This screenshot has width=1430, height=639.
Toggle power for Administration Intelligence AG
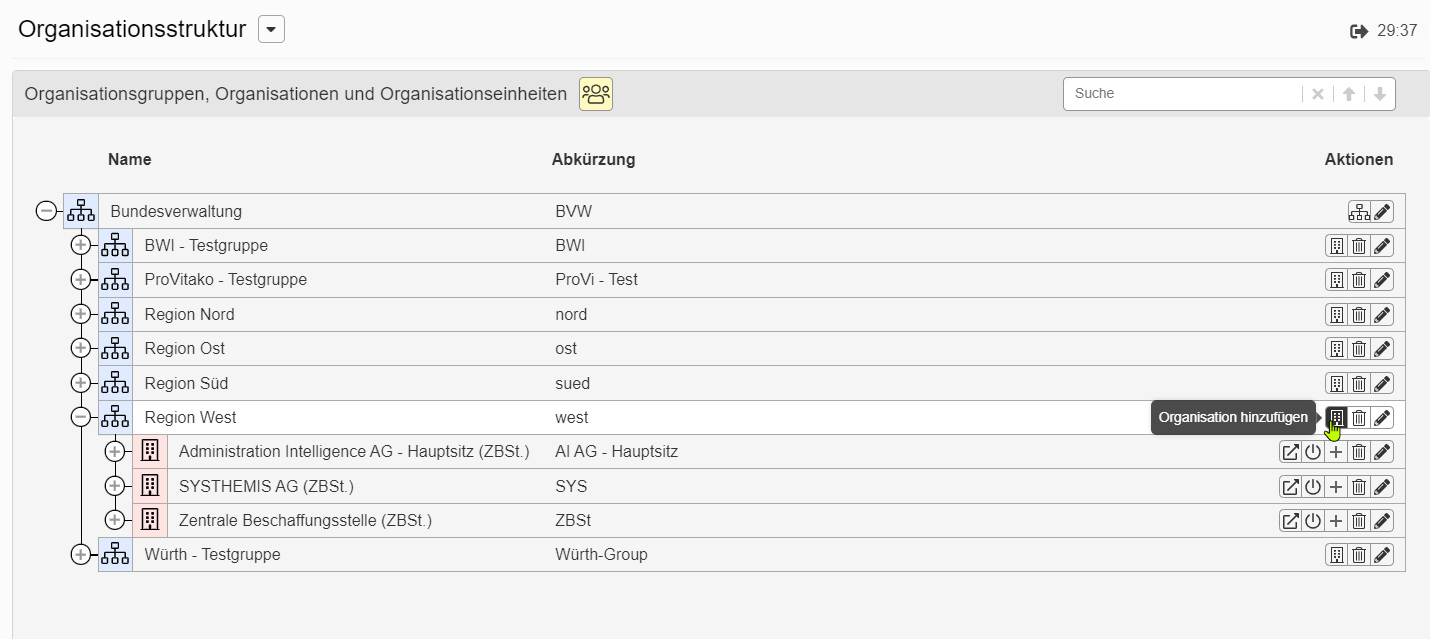point(1313,452)
